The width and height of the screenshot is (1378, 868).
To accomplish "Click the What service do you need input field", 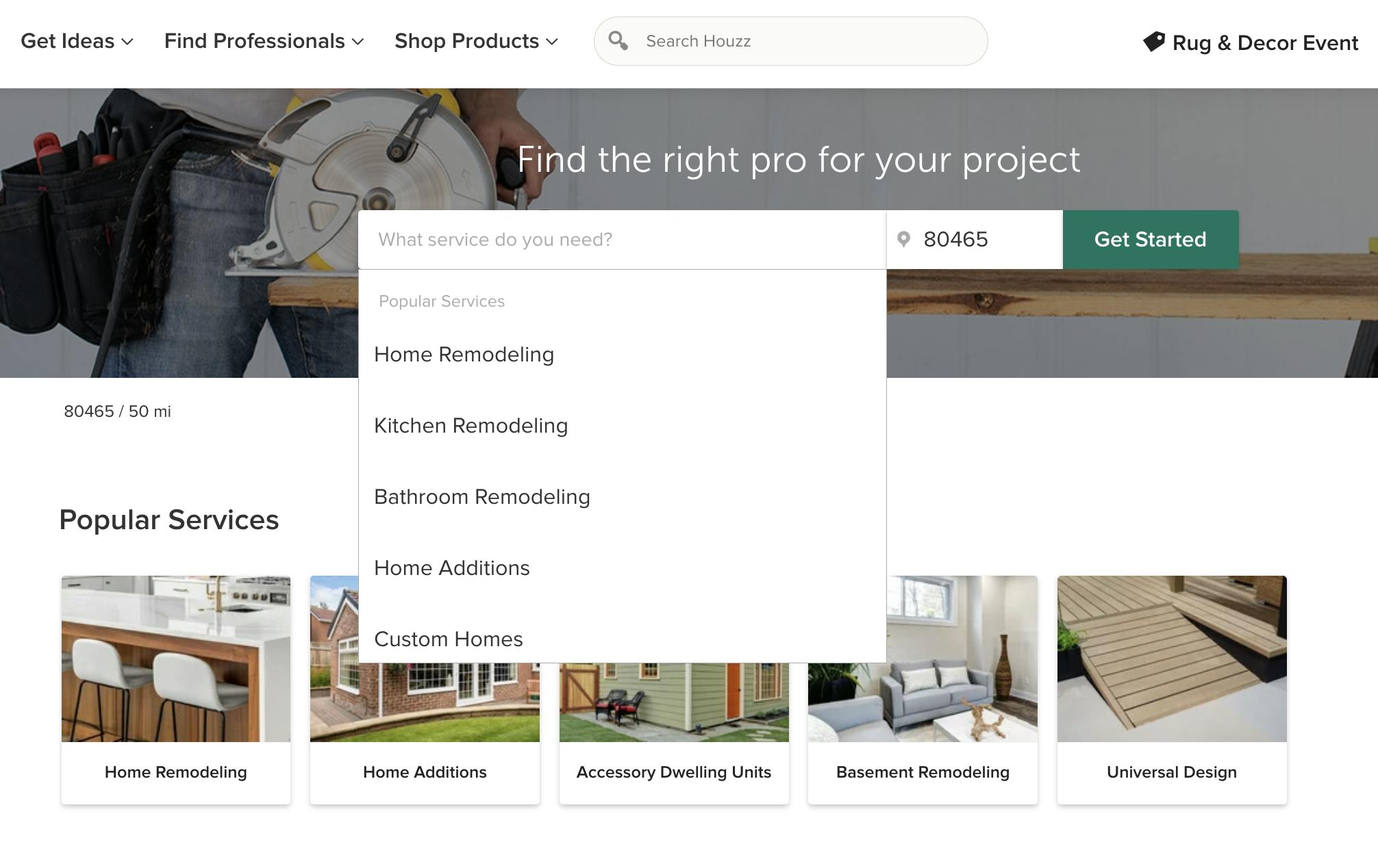I will 622,239.
